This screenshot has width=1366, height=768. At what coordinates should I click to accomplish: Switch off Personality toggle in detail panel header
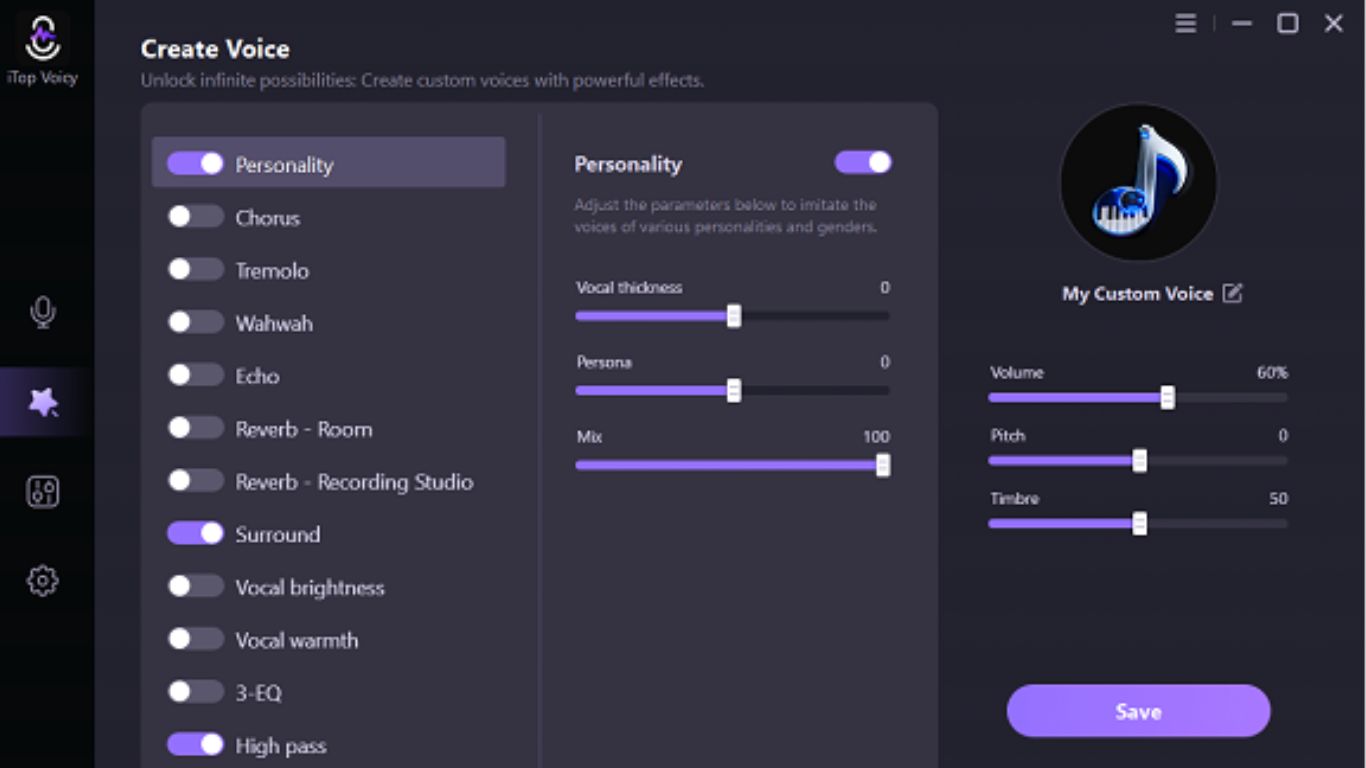(x=863, y=162)
